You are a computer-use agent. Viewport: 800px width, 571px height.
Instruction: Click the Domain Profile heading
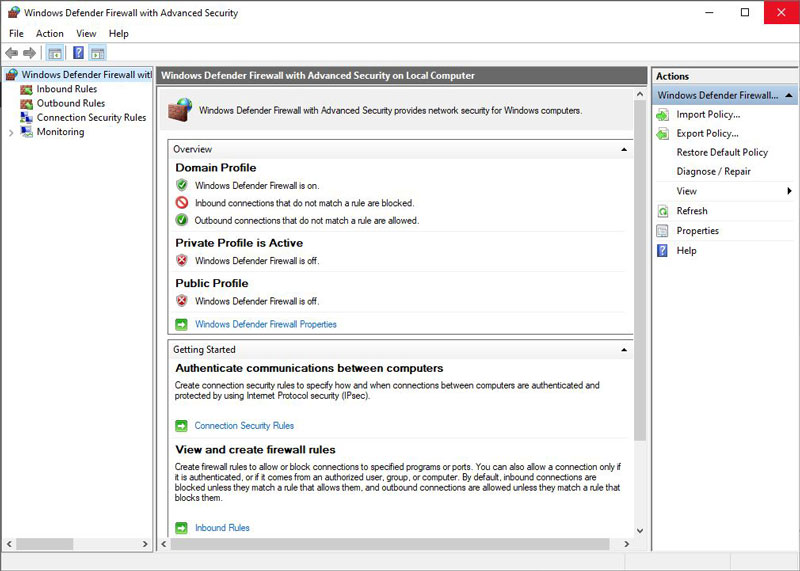tap(216, 168)
